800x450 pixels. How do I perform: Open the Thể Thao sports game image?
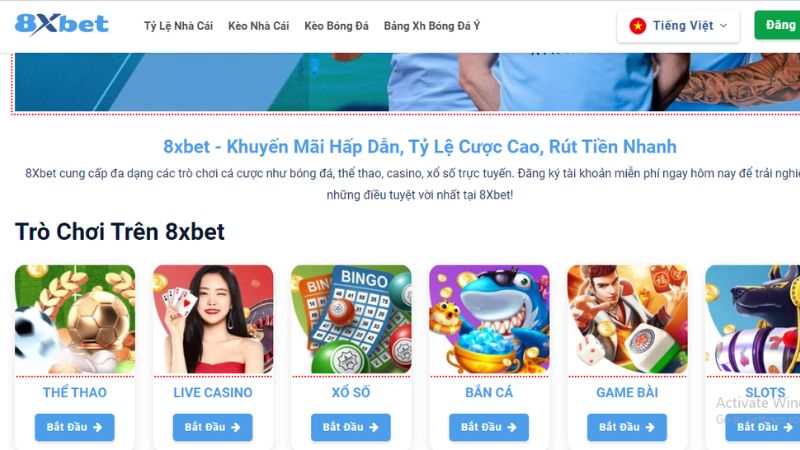(x=75, y=319)
